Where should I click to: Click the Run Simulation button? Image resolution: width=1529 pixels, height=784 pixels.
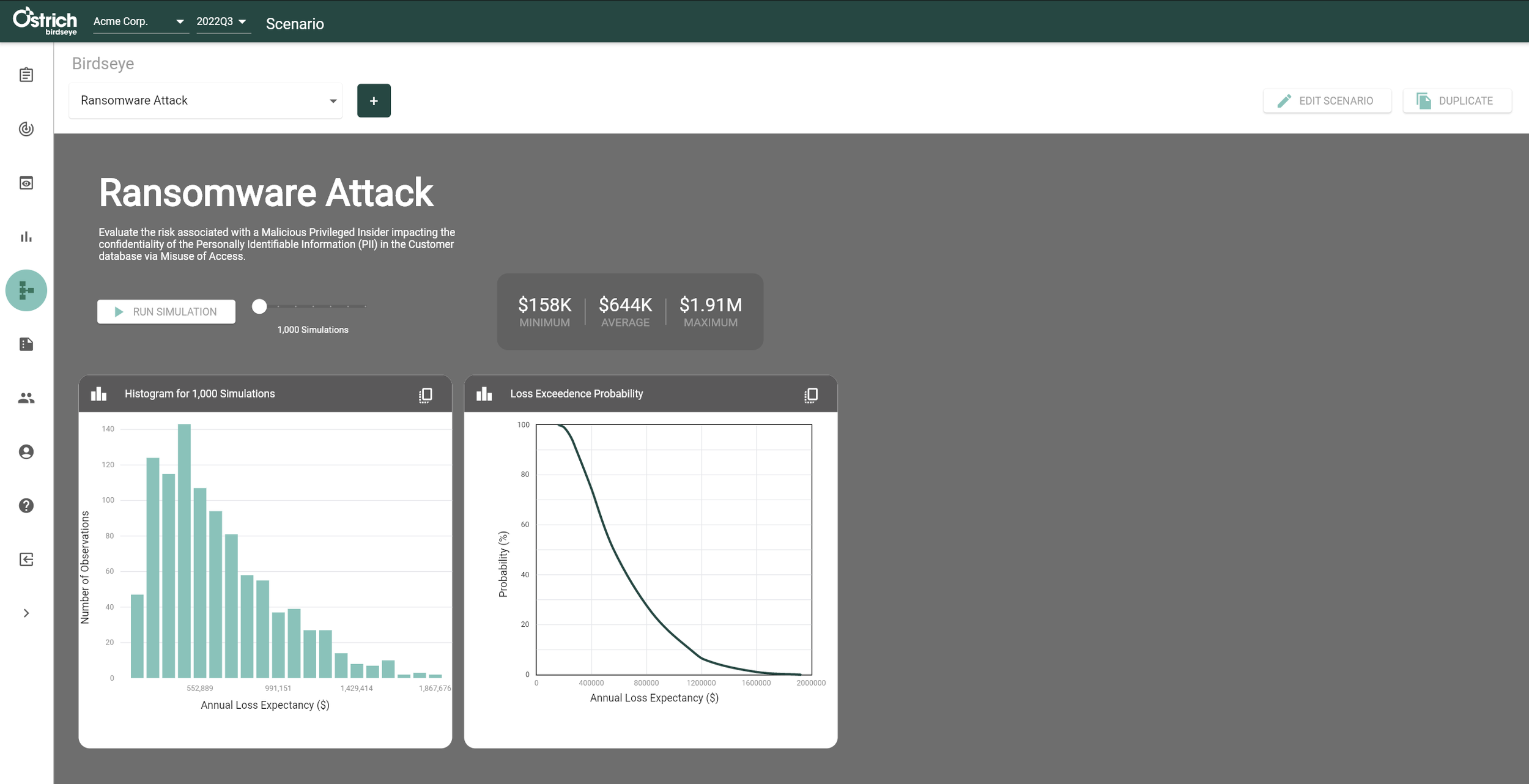click(x=166, y=312)
